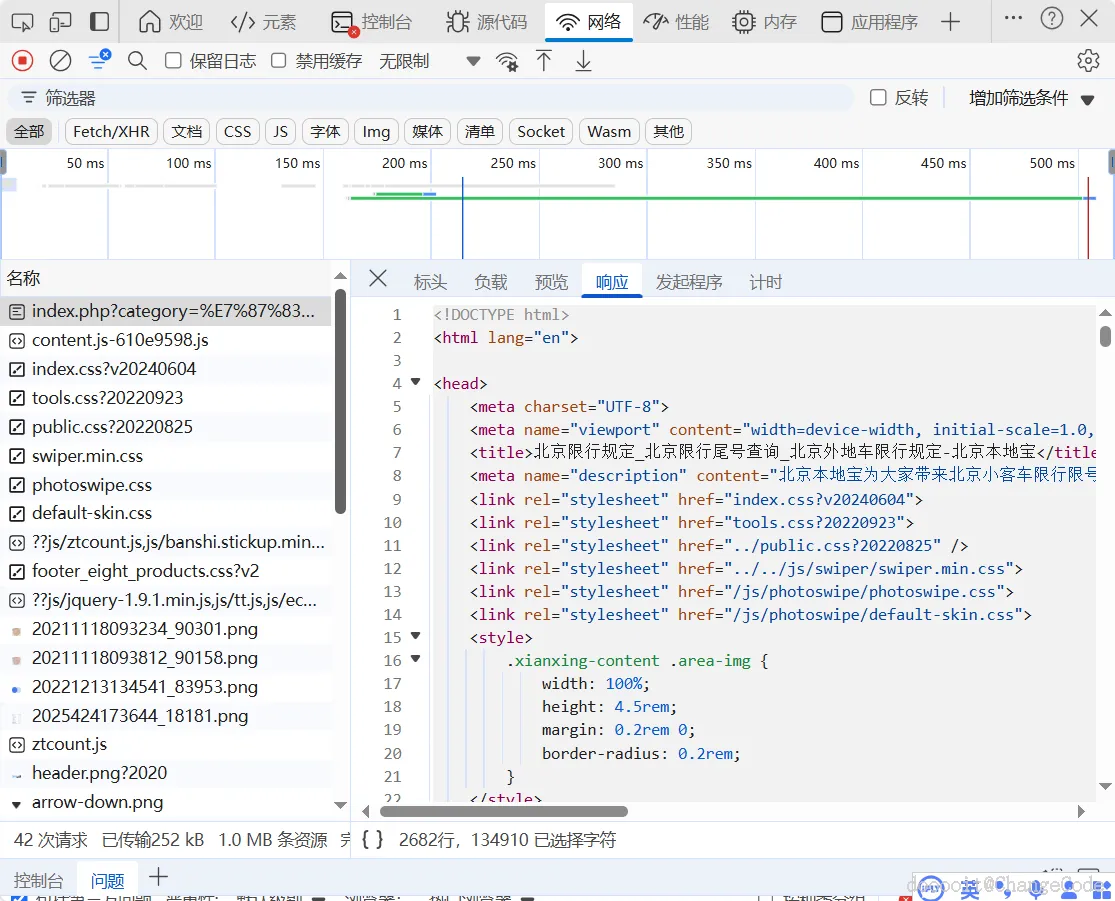Open network settings gear
1115x901 pixels.
pyautogui.click(x=1088, y=61)
